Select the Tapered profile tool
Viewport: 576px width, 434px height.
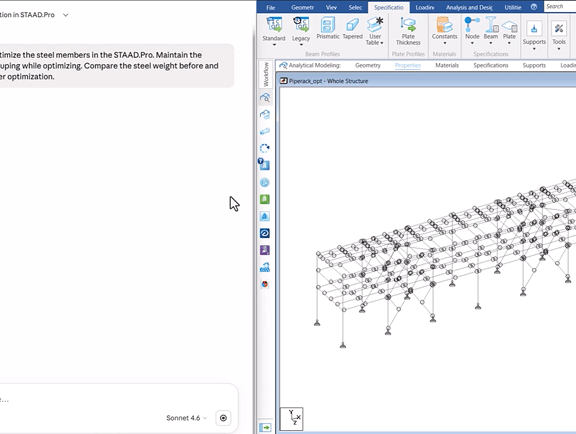(x=352, y=29)
